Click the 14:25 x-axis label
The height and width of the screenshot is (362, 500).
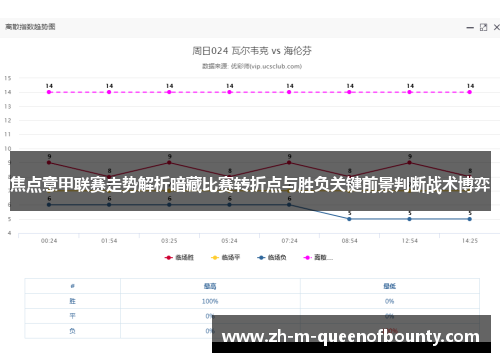(470, 241)
